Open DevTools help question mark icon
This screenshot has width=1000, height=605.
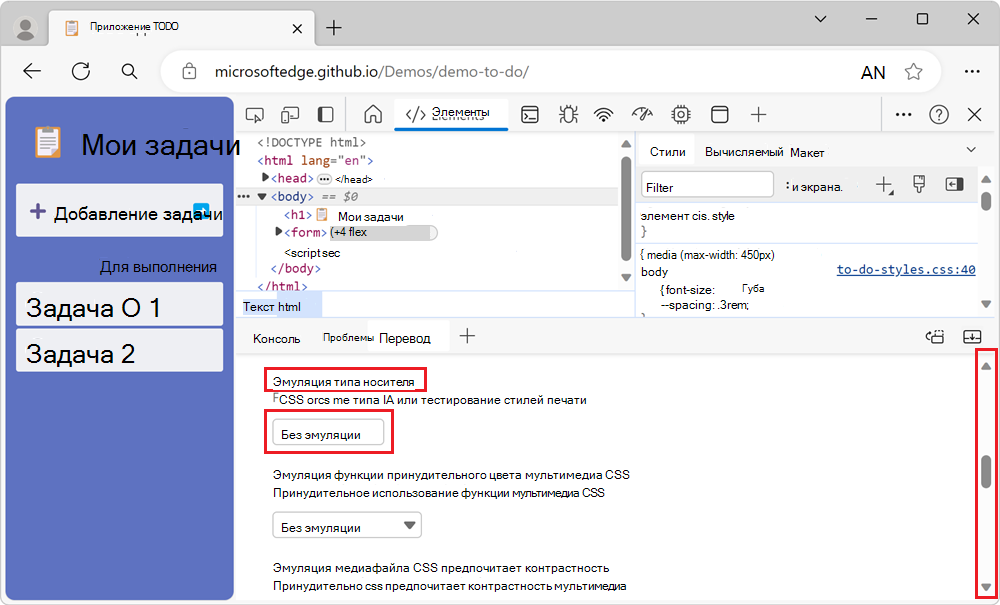(x=939, y=115)
